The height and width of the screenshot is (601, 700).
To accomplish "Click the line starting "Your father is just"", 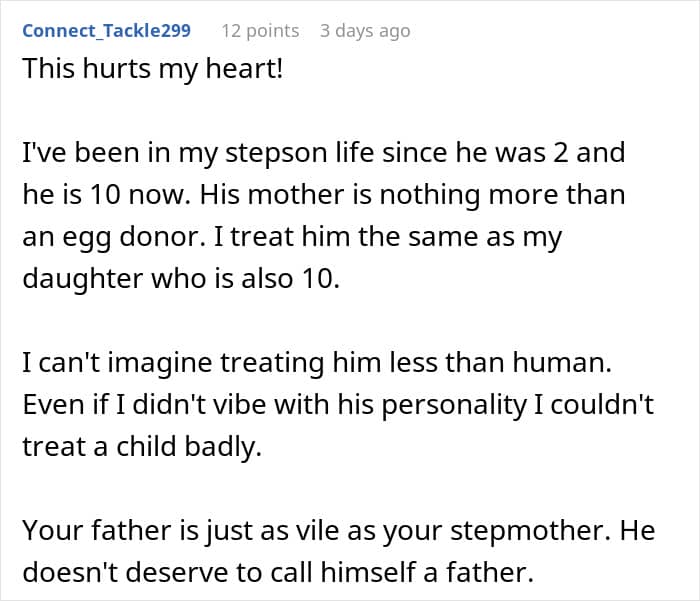I will (338, 529).
